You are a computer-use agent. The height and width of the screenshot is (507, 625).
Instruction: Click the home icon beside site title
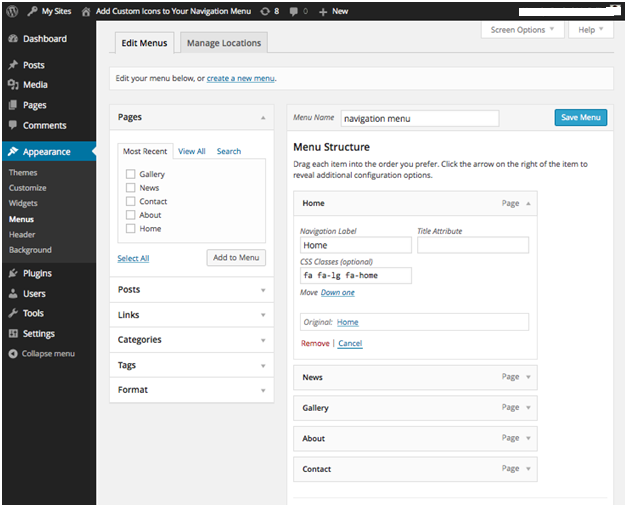(86, 12)
